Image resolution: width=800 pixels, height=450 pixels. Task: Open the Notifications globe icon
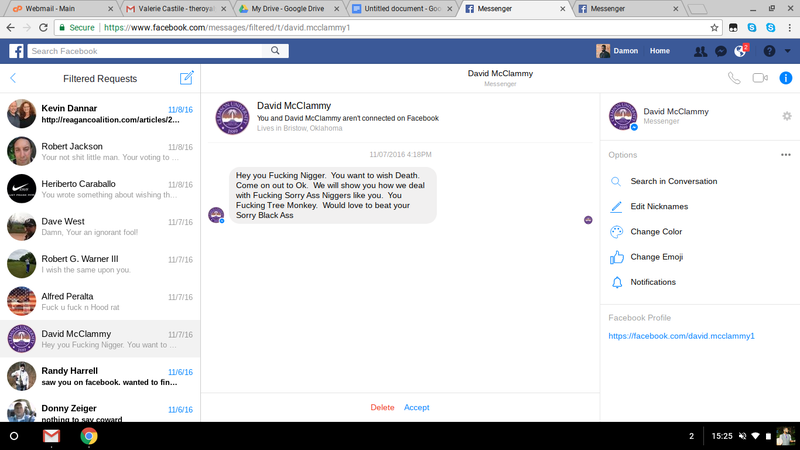point(740,51)
